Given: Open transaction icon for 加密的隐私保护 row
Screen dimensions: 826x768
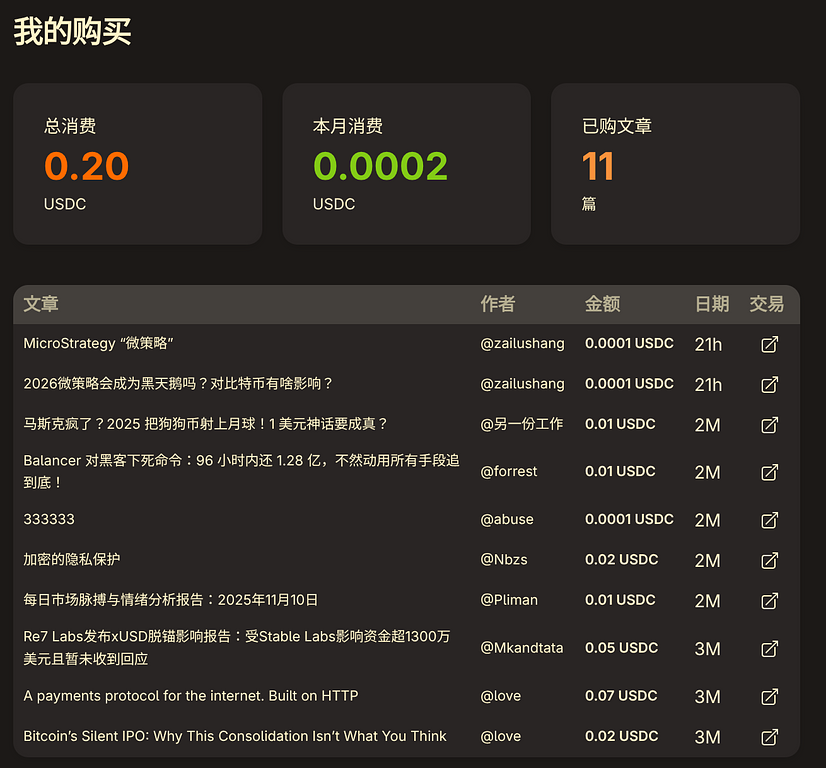Looking at the screenshot, I should [x=769, y=560].
